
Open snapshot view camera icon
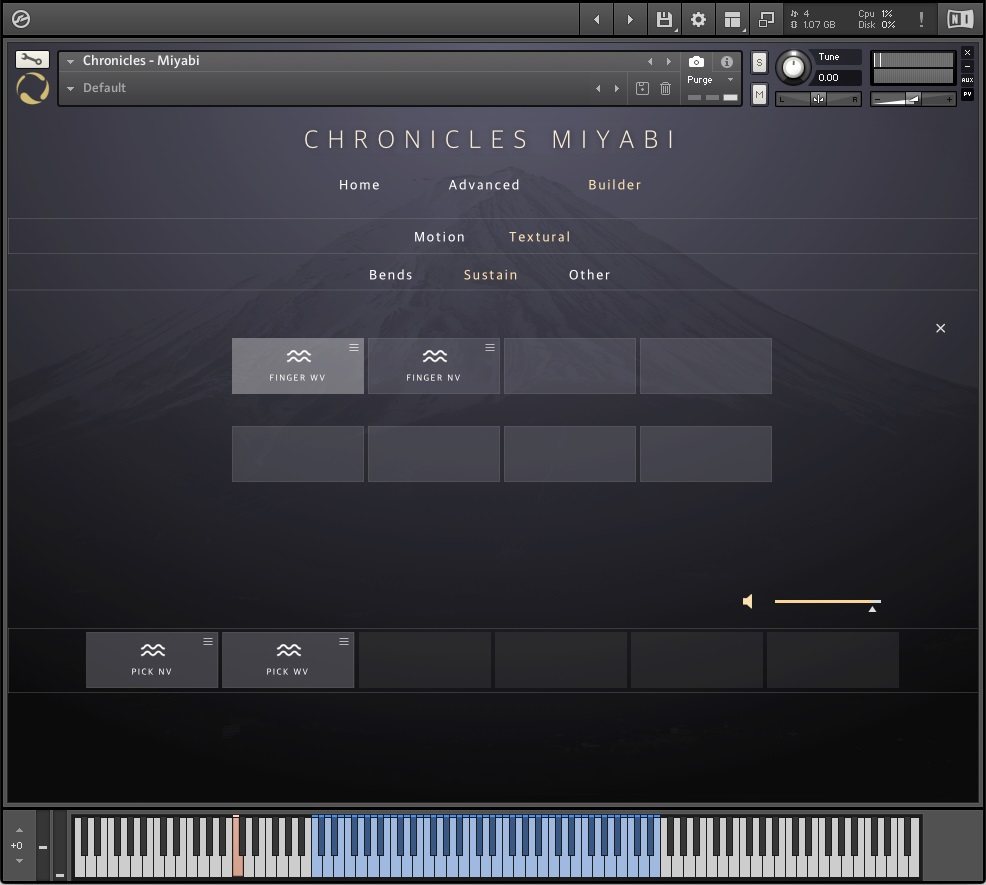pos(696,62)
